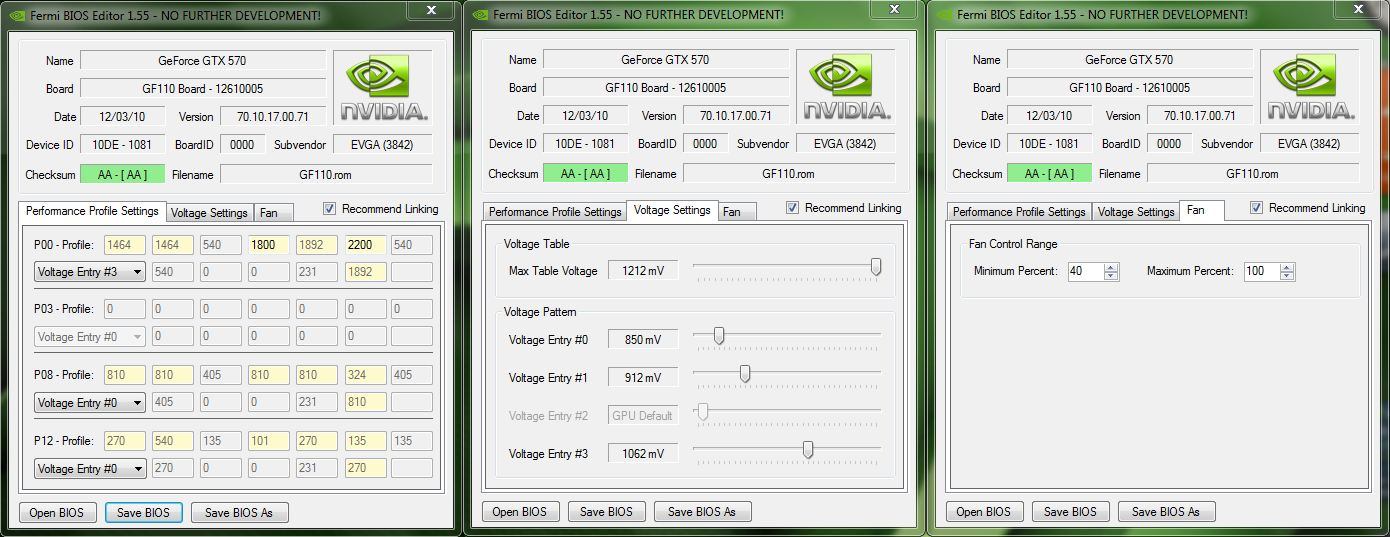Image resolution: width=1390 pixels, height=537 pixels.
Task: Click Voltage Entry #1 value 912 mV
Action: pyautogui.click(x=642, y=378)
